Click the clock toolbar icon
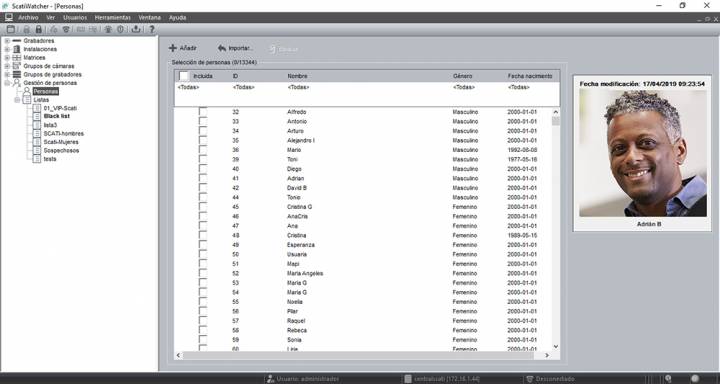The height and width of the screenshot is (384, 720). pos(120,29)
